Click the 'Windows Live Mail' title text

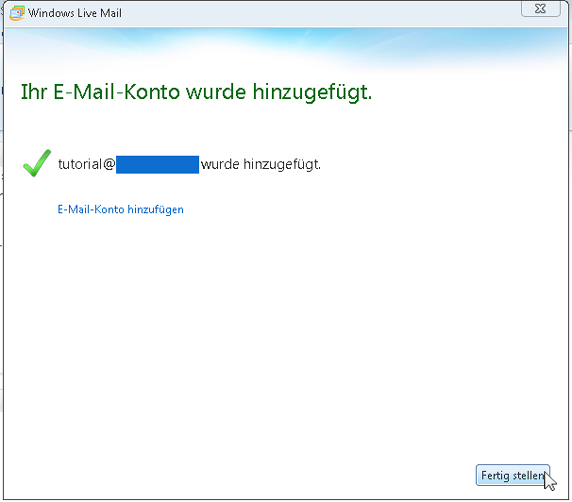pos(75,13)
